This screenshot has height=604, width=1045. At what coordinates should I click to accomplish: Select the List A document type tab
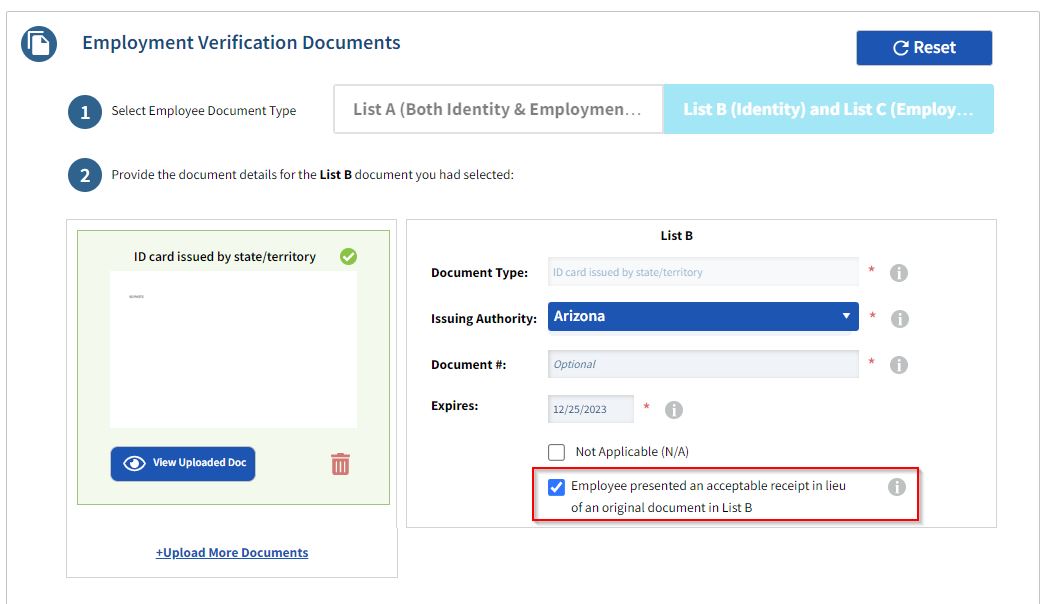click(x=498, y=109)
